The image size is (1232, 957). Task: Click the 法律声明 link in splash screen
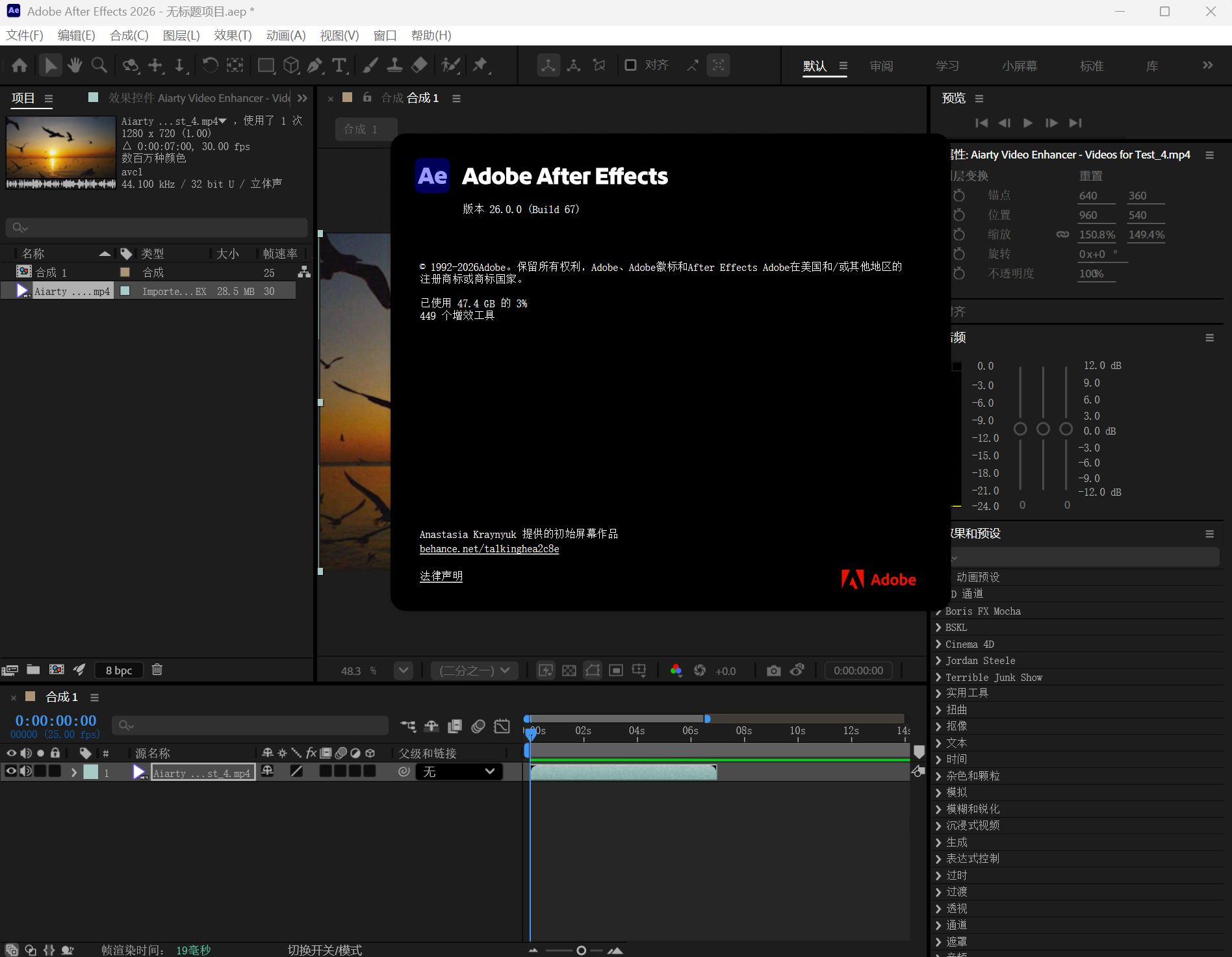point(441,576)
